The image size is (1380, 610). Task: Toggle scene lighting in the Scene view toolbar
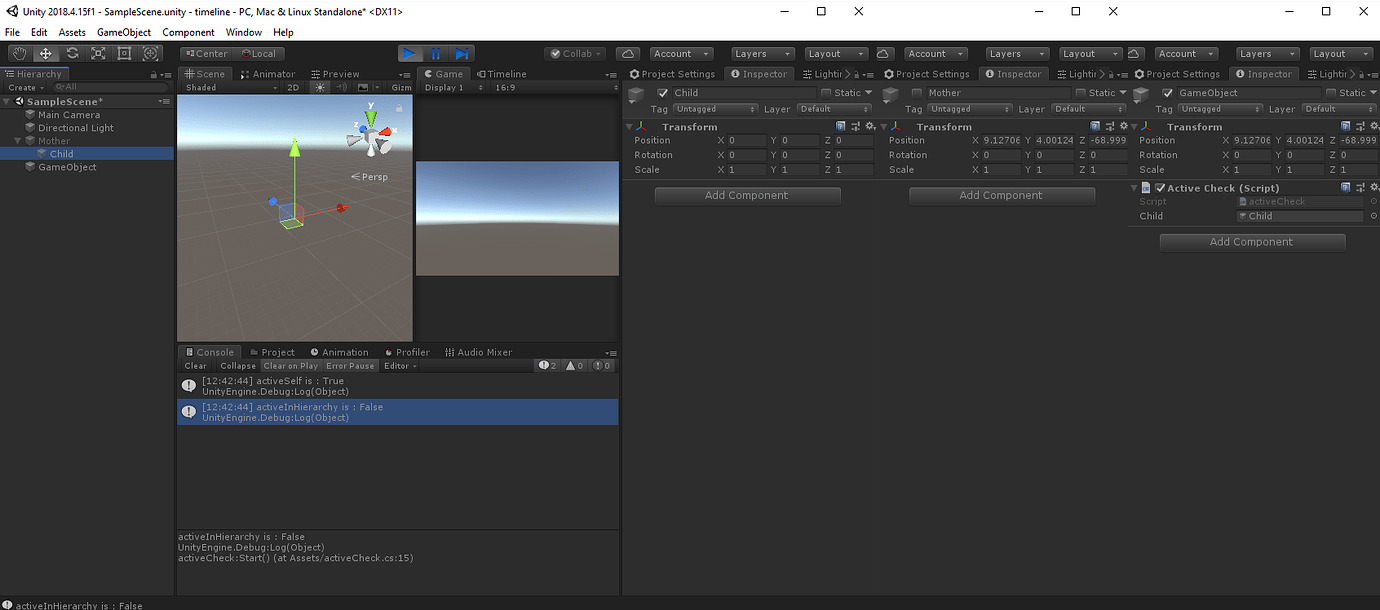click(318, 88)
